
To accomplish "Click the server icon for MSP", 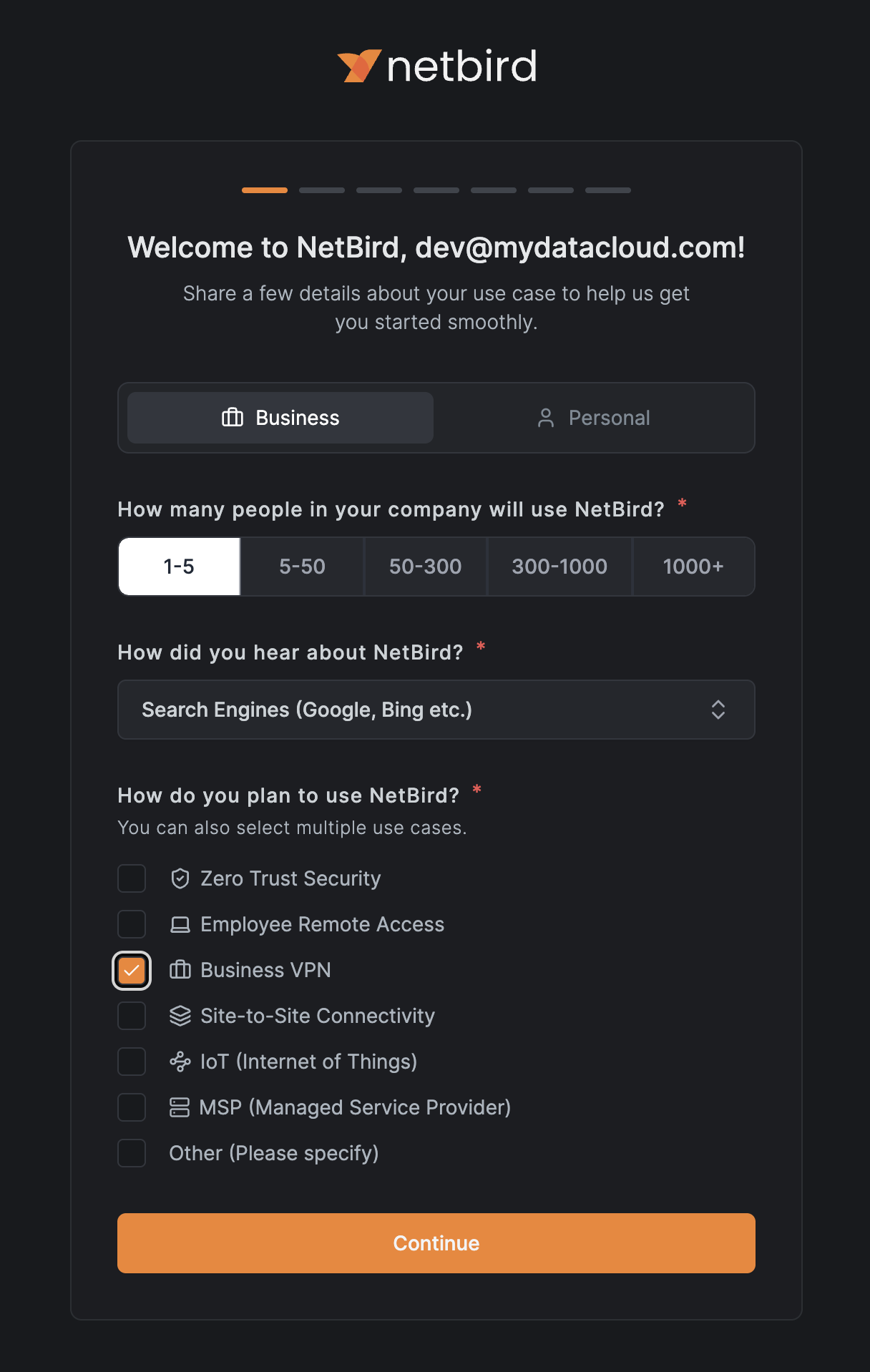I will (x=180, y=1107).
